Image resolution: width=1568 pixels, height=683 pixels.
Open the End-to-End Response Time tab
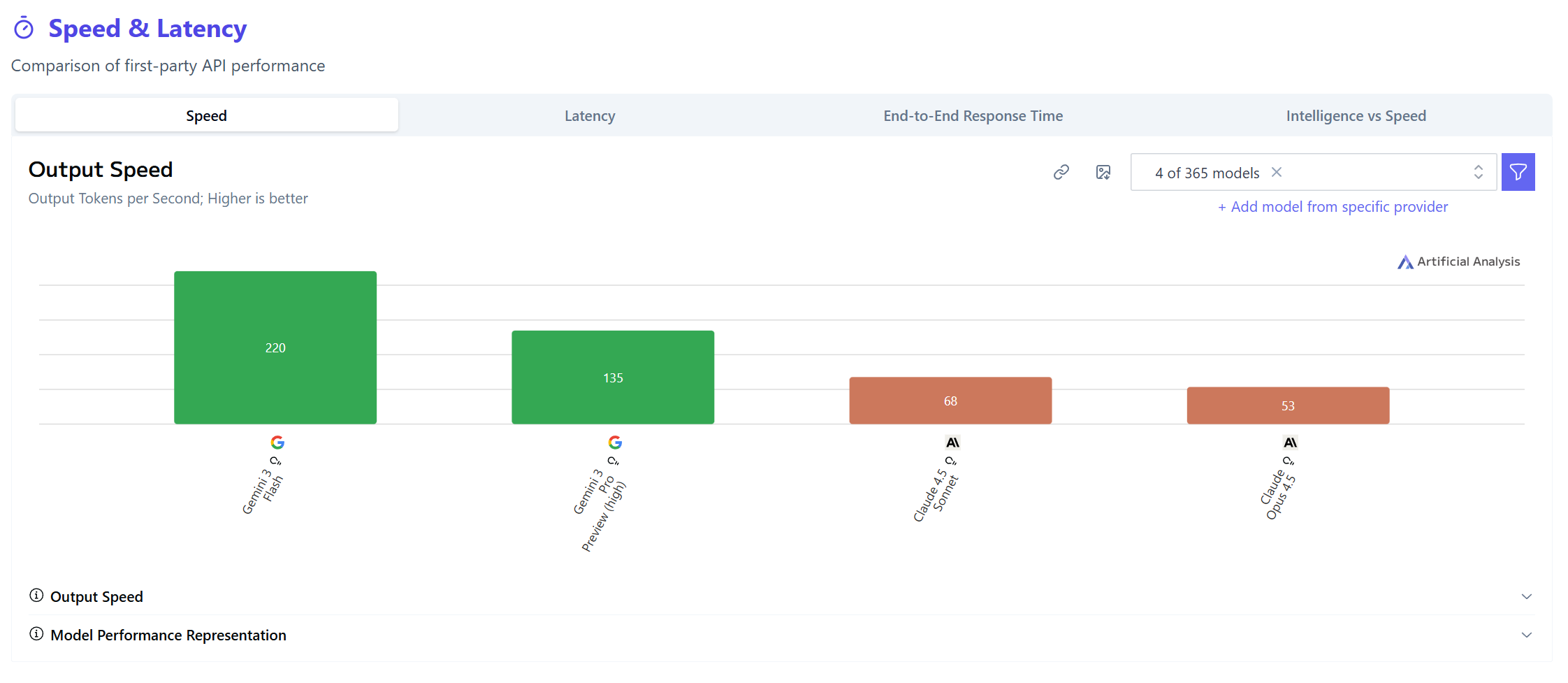click(973, 115)
